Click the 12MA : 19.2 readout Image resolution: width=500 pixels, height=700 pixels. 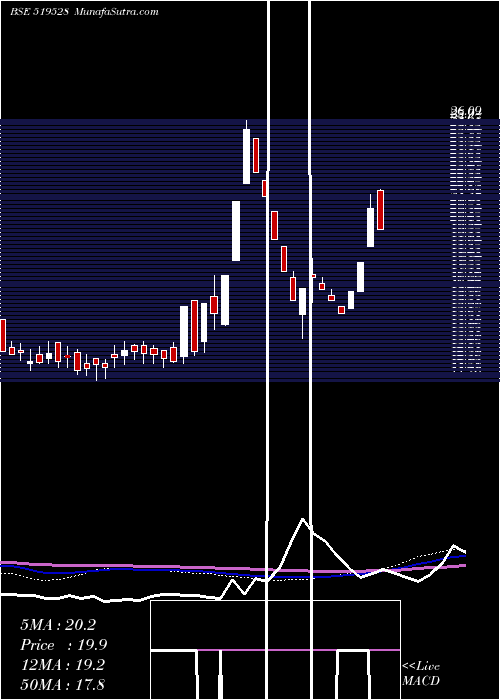click(x=62, y=665)
